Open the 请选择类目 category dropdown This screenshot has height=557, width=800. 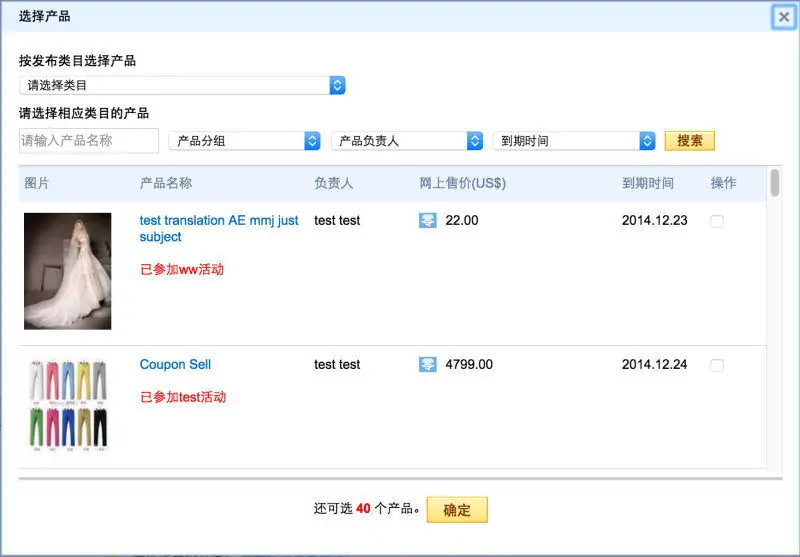(182, 86)
